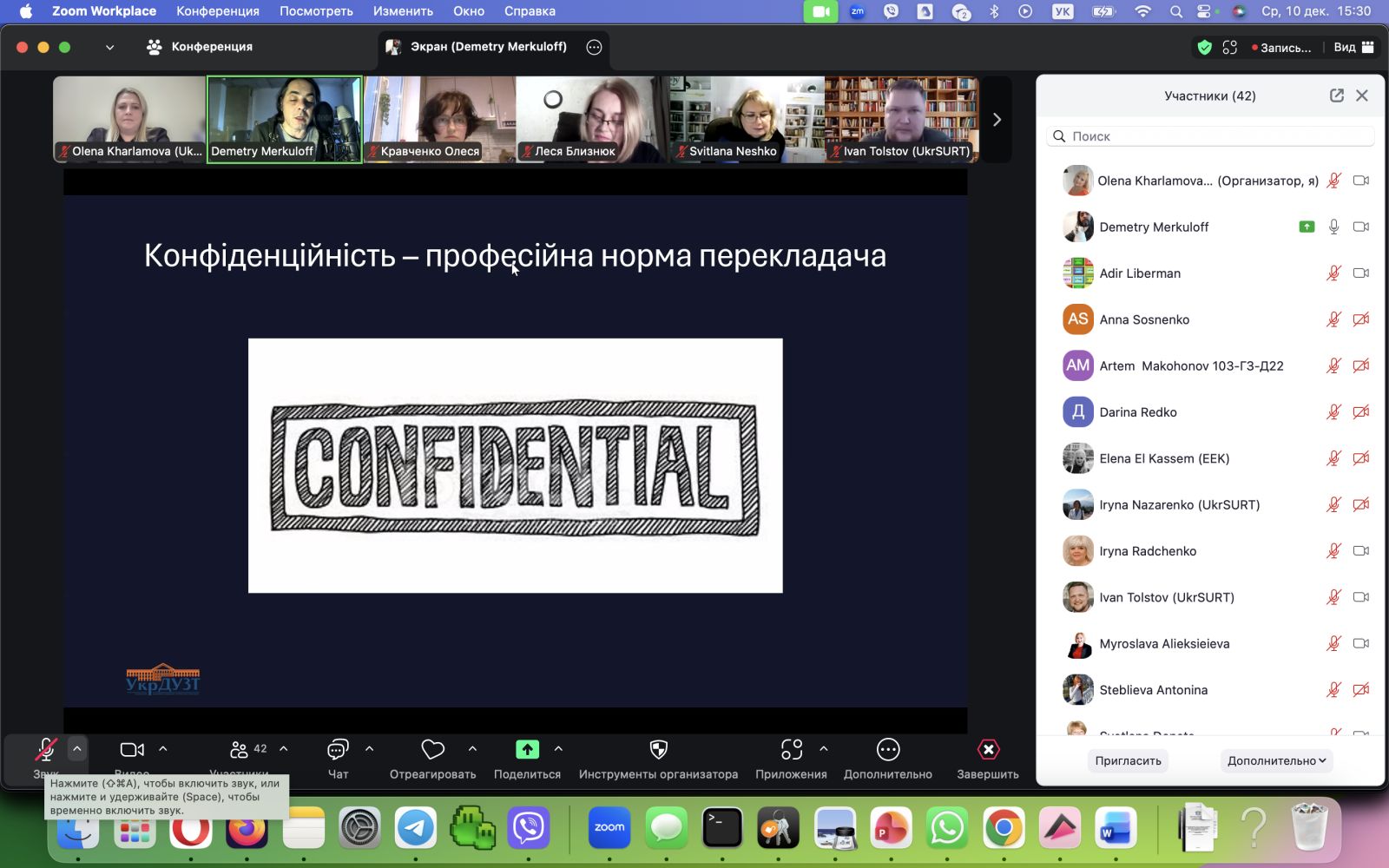Image resolution: width=1389 pixels, height=868 pixels.
Task: Click the React heart icon
Action: 432,750
